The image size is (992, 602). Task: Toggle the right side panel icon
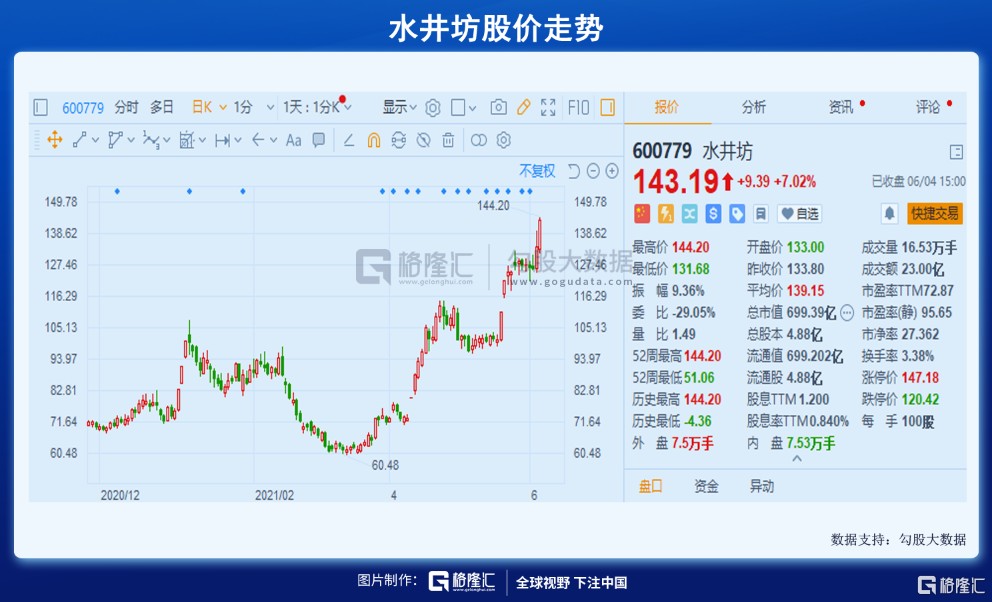(607, 108)
